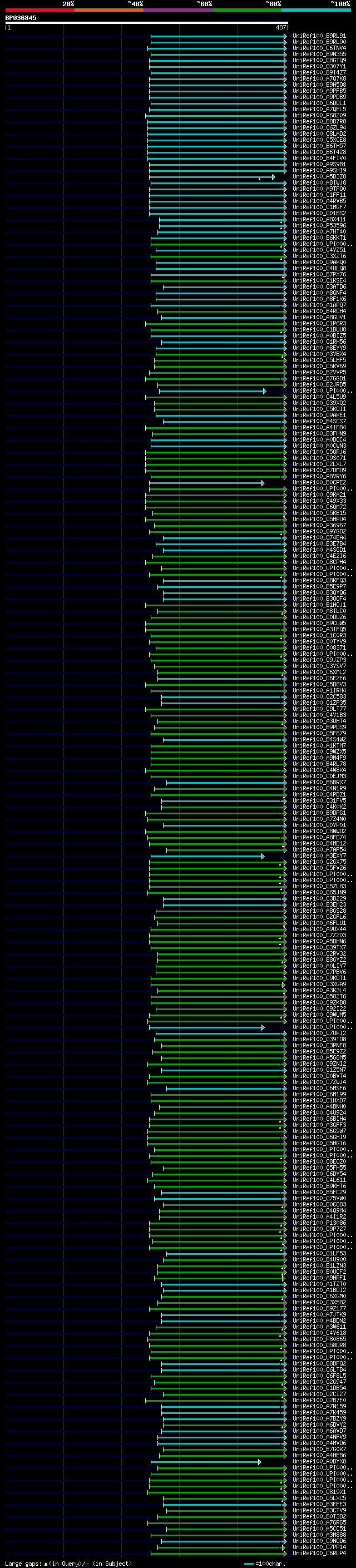Viewport: 356px width, 1568px height.
Task: Open hit UniRef100_Q8GTQ9
Action: 319,60
